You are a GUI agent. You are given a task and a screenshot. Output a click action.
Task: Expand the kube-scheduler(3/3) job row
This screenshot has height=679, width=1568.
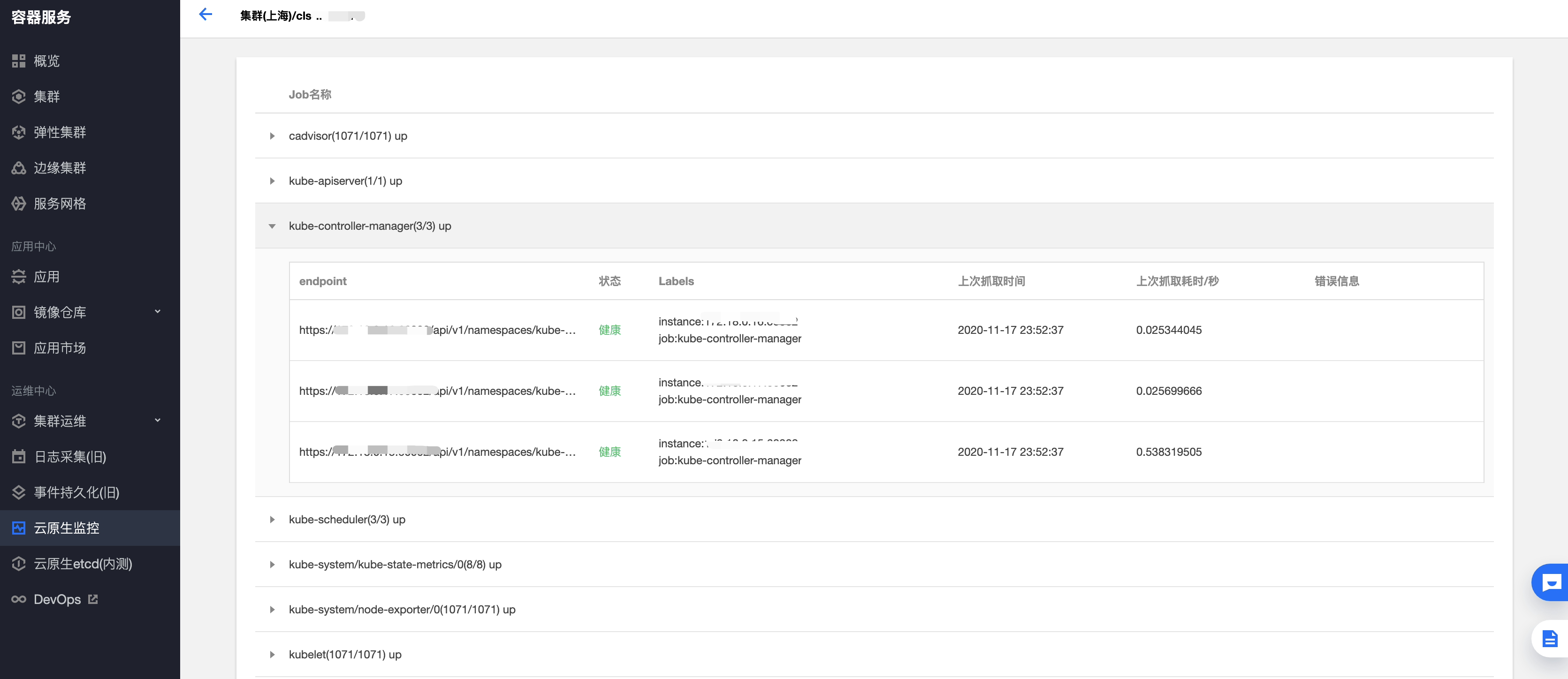[272, 520]
